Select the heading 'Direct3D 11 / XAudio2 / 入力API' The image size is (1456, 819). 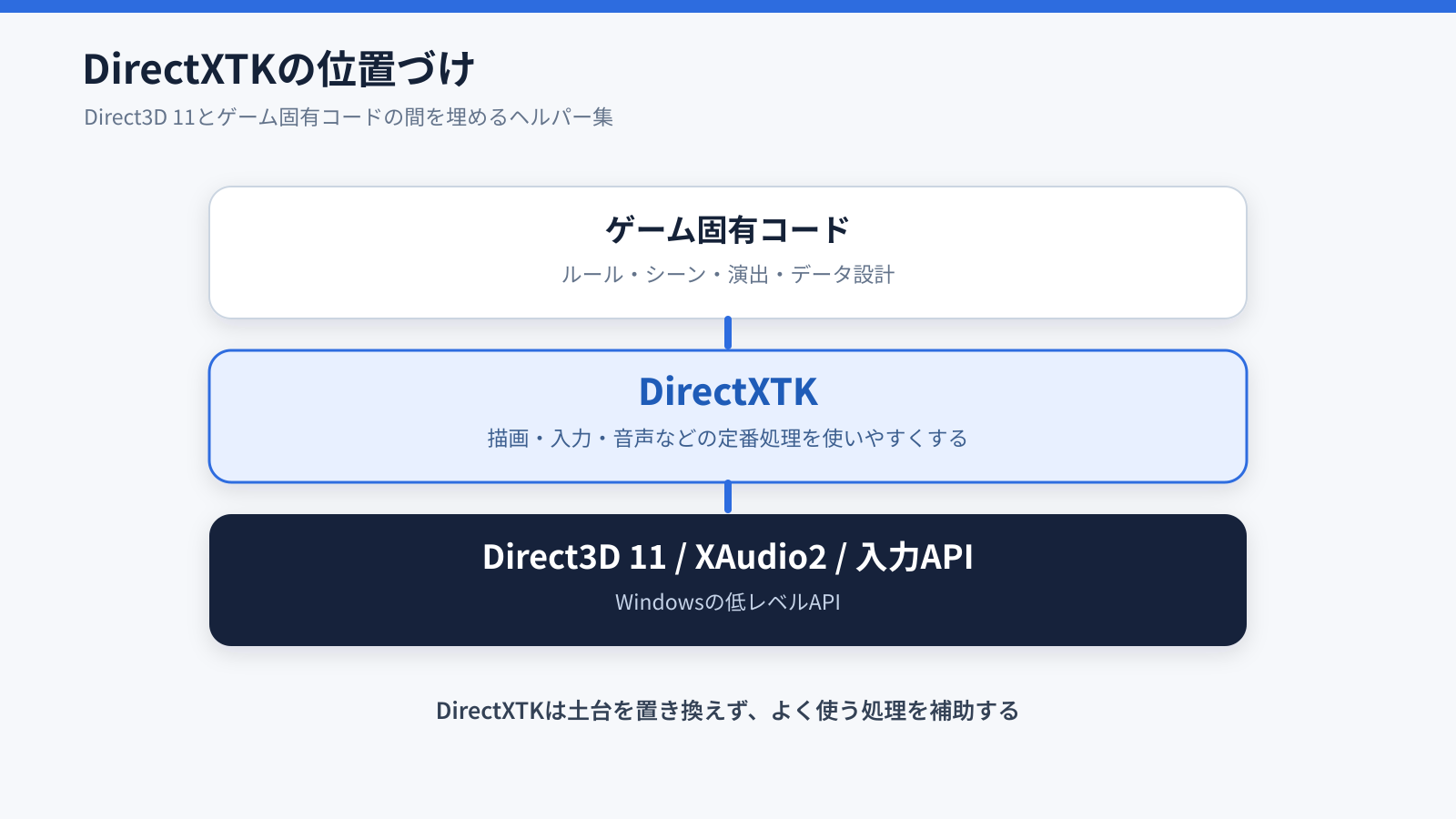[x=728, y=557]
